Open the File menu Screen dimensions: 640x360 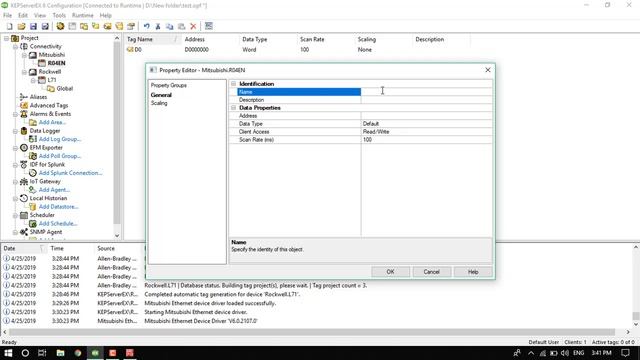pyautogui.click(x=7, y=15)
